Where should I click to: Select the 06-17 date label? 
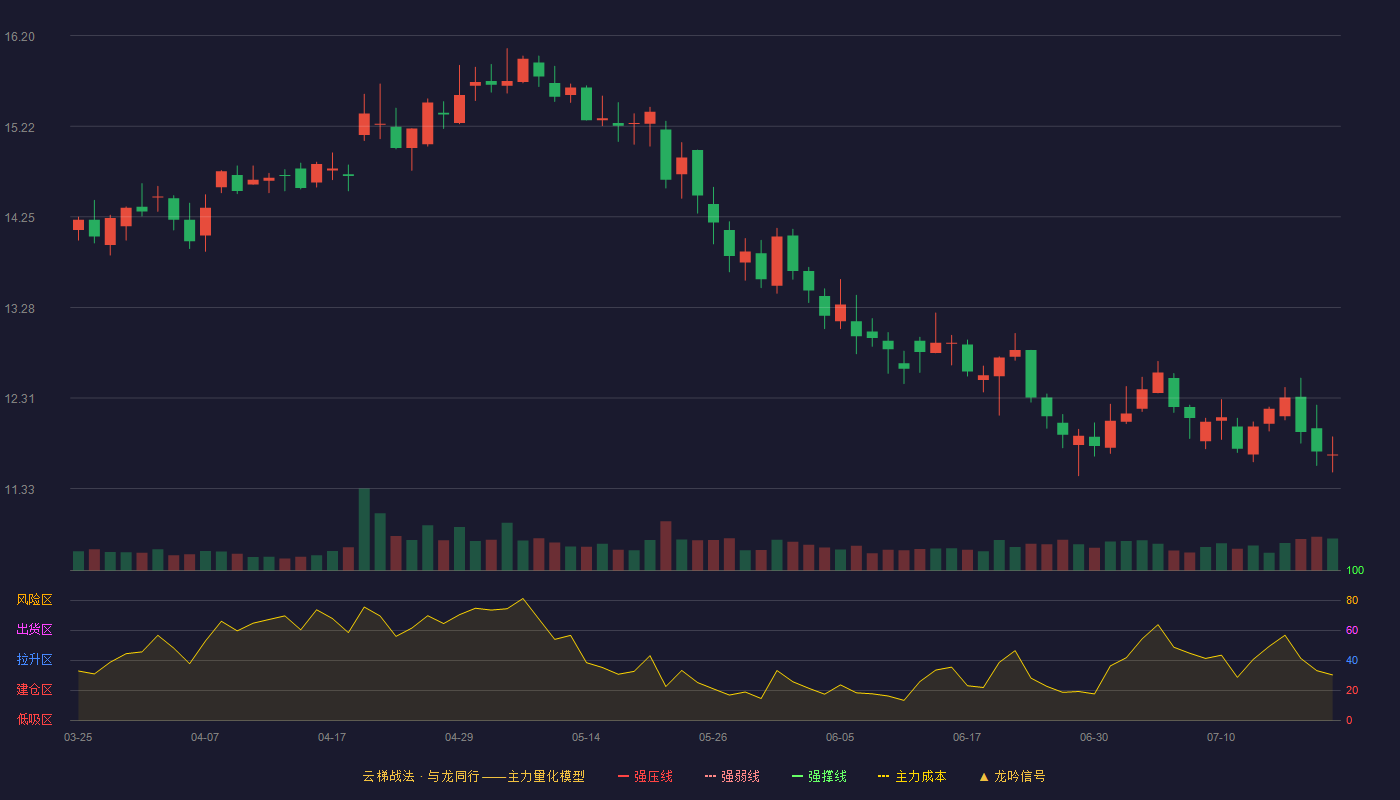[x=967, y=737]
